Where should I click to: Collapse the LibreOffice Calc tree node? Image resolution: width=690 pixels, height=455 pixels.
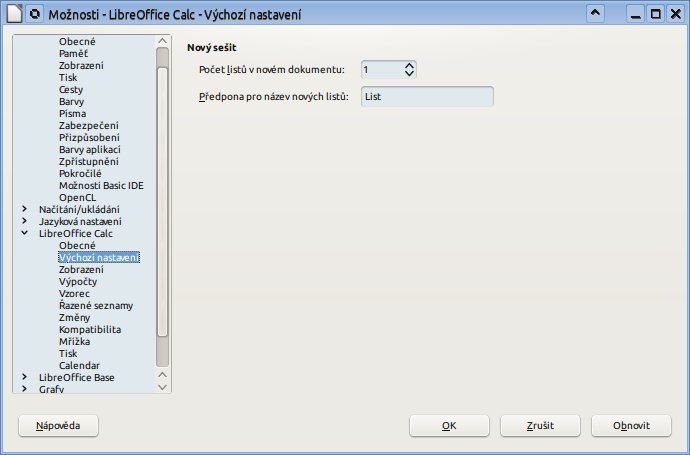tap(25, 233)
